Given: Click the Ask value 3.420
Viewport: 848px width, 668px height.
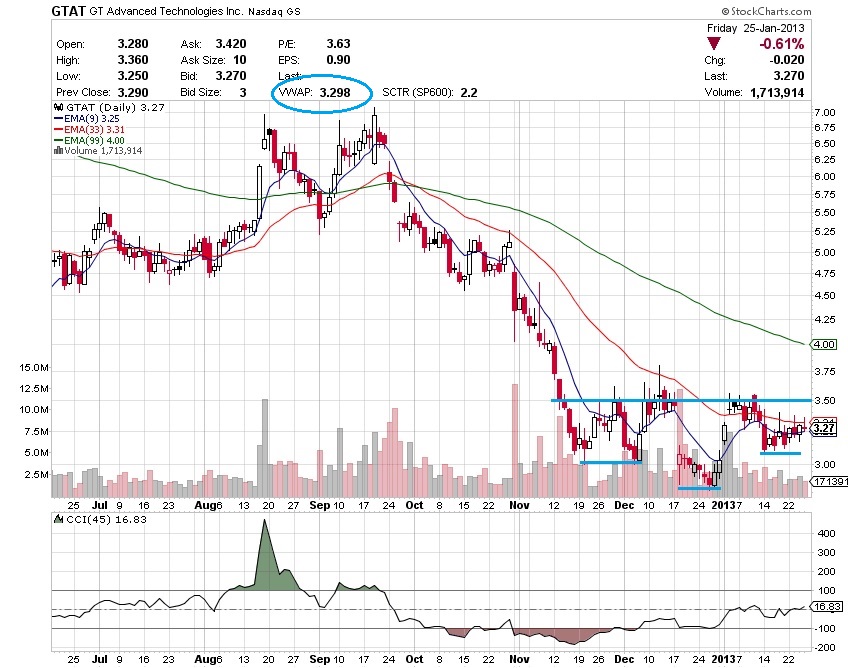Looking at the screenshot, I should (x=231, y=44).
